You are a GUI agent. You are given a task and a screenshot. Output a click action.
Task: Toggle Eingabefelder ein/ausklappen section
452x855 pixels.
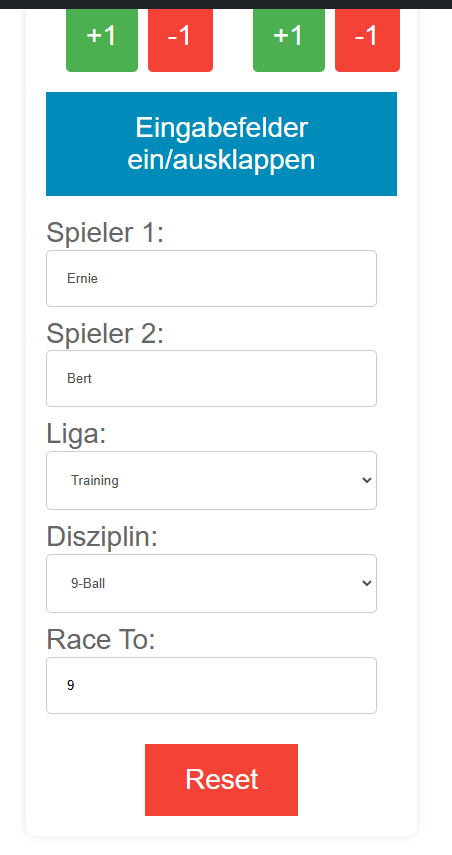point(221,144)
